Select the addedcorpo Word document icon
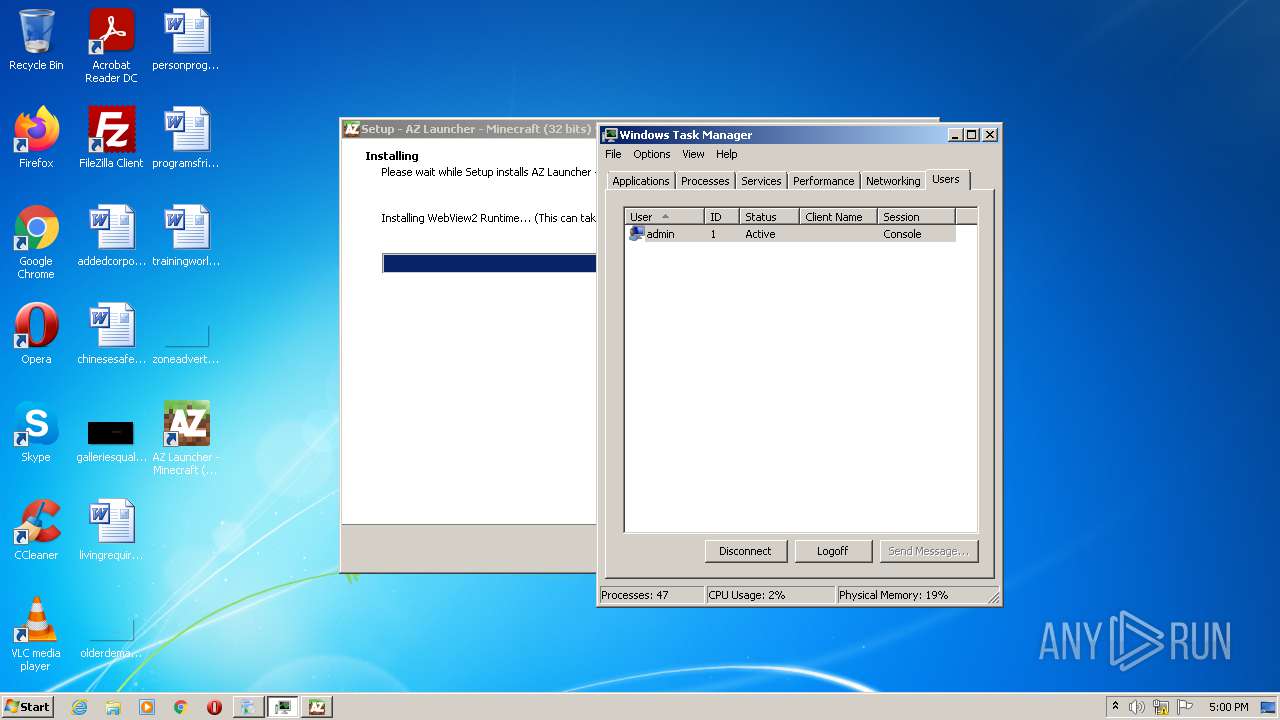Screen dimensions: 1280x720 pos(111,237)
